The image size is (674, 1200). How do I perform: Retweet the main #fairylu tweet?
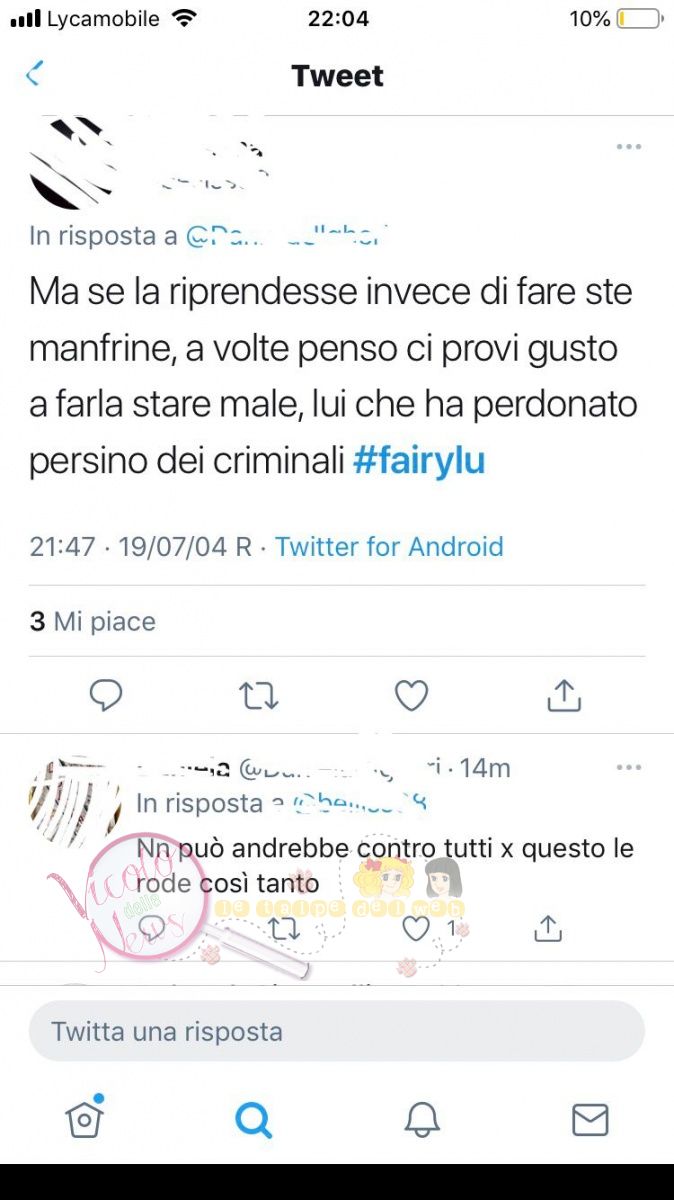(259, 696)
